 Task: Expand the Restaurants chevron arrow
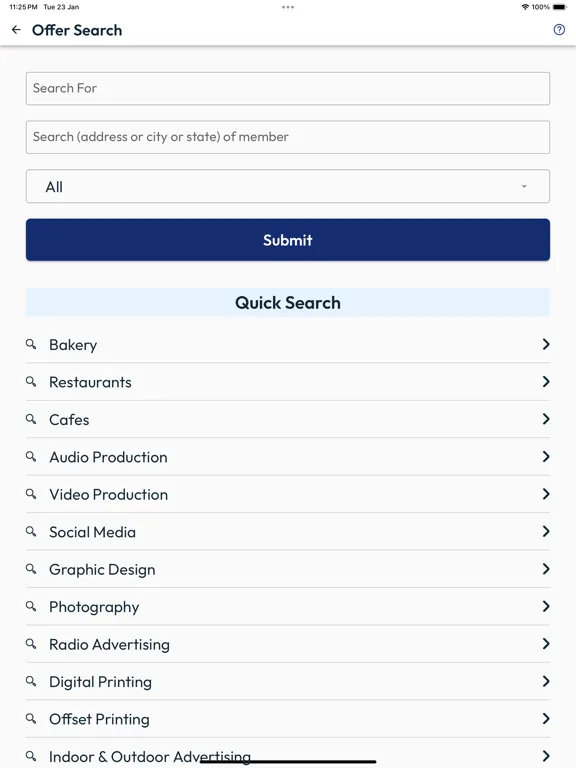tap(546, 382)
